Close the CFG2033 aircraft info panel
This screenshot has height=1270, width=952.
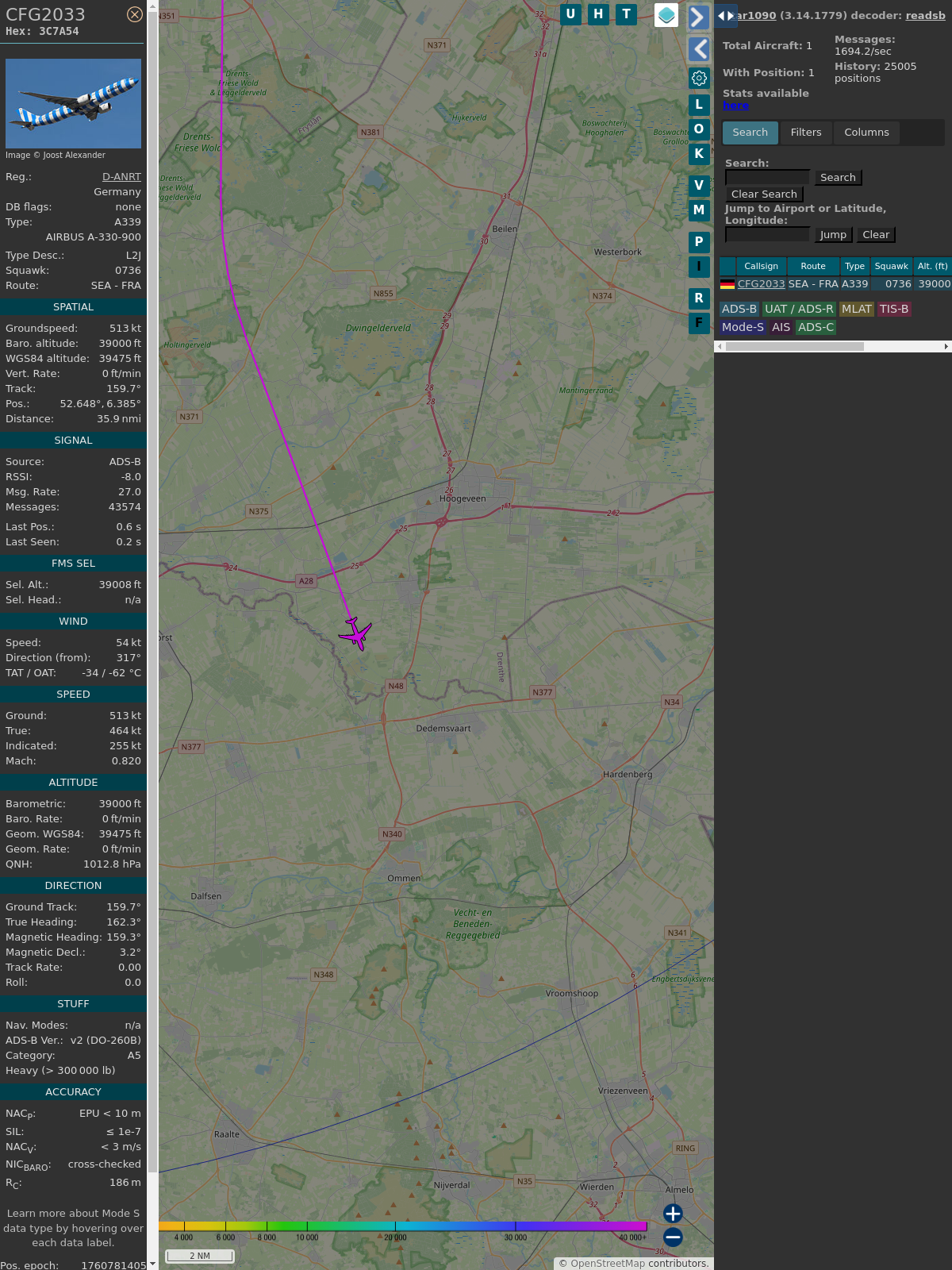pos(135,14)
